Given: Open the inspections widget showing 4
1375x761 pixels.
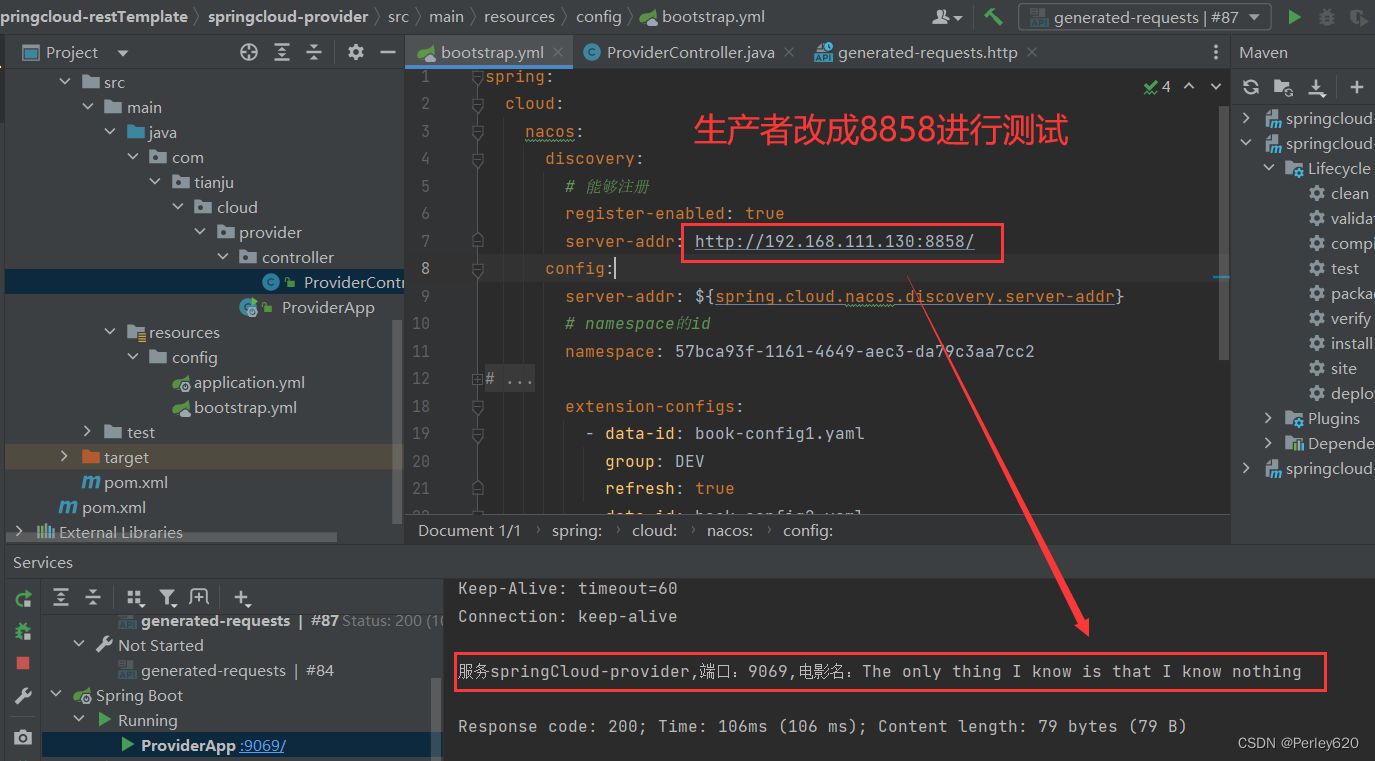Looking at the screenshot, I should (x=1157, y=87).
